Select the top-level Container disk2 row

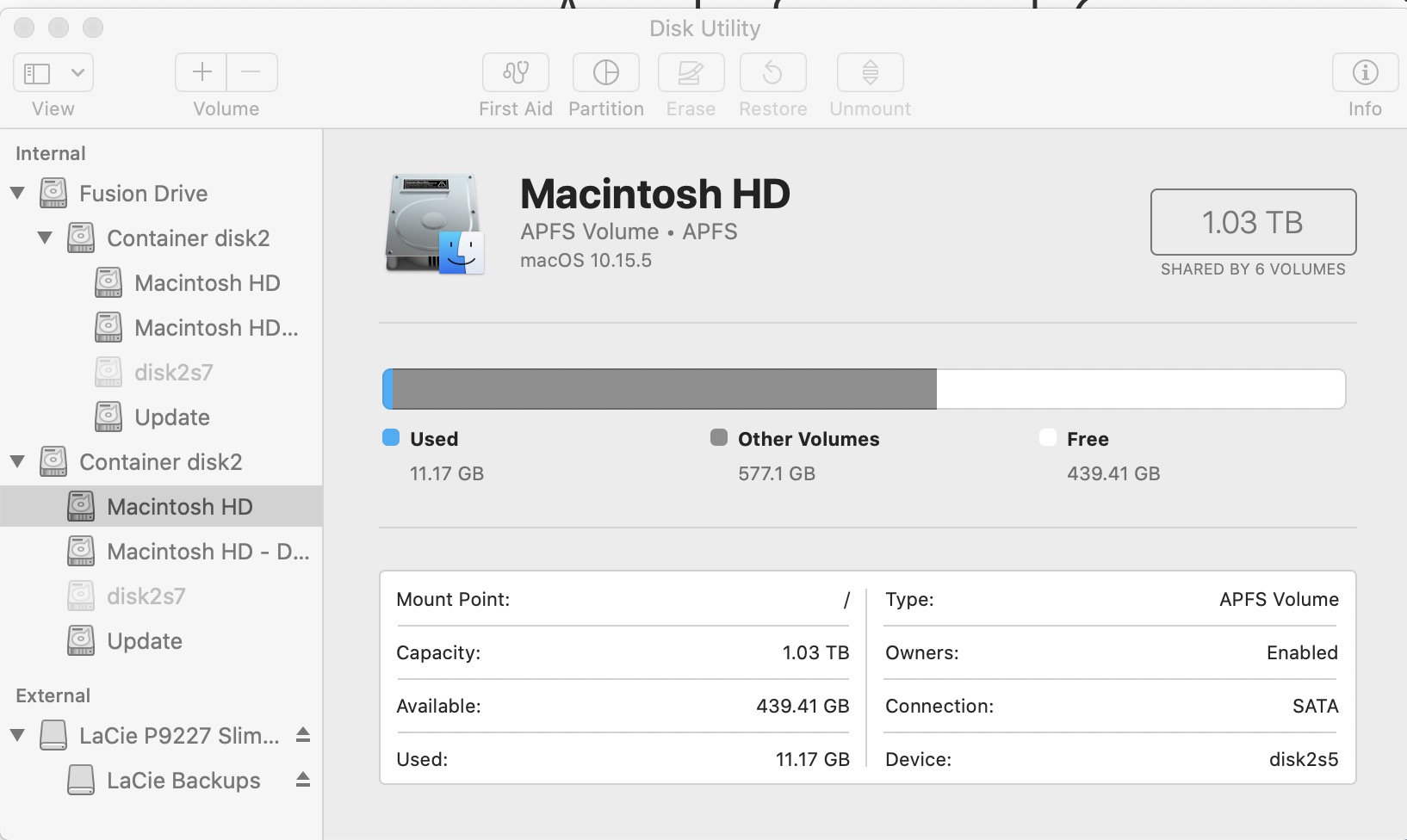point(161,462)
